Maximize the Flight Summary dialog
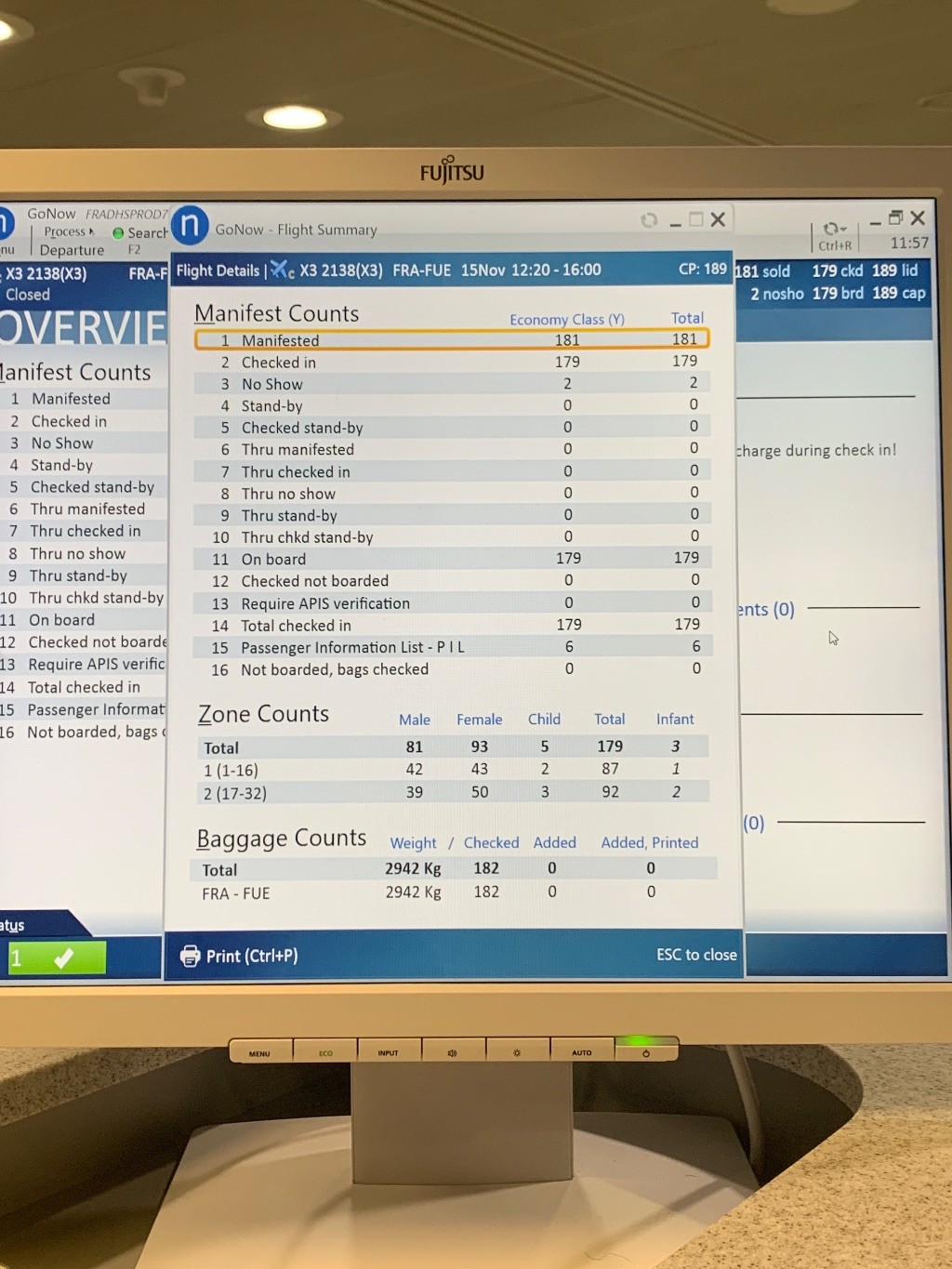 pyautogui.click(x=695, y=219)
